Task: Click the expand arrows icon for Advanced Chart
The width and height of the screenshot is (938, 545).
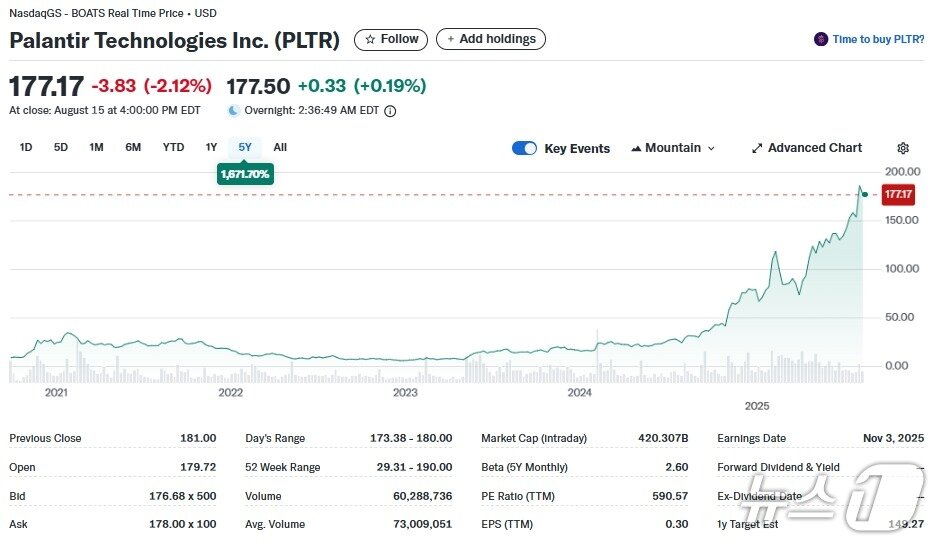Action: click(x=757, y=148)
